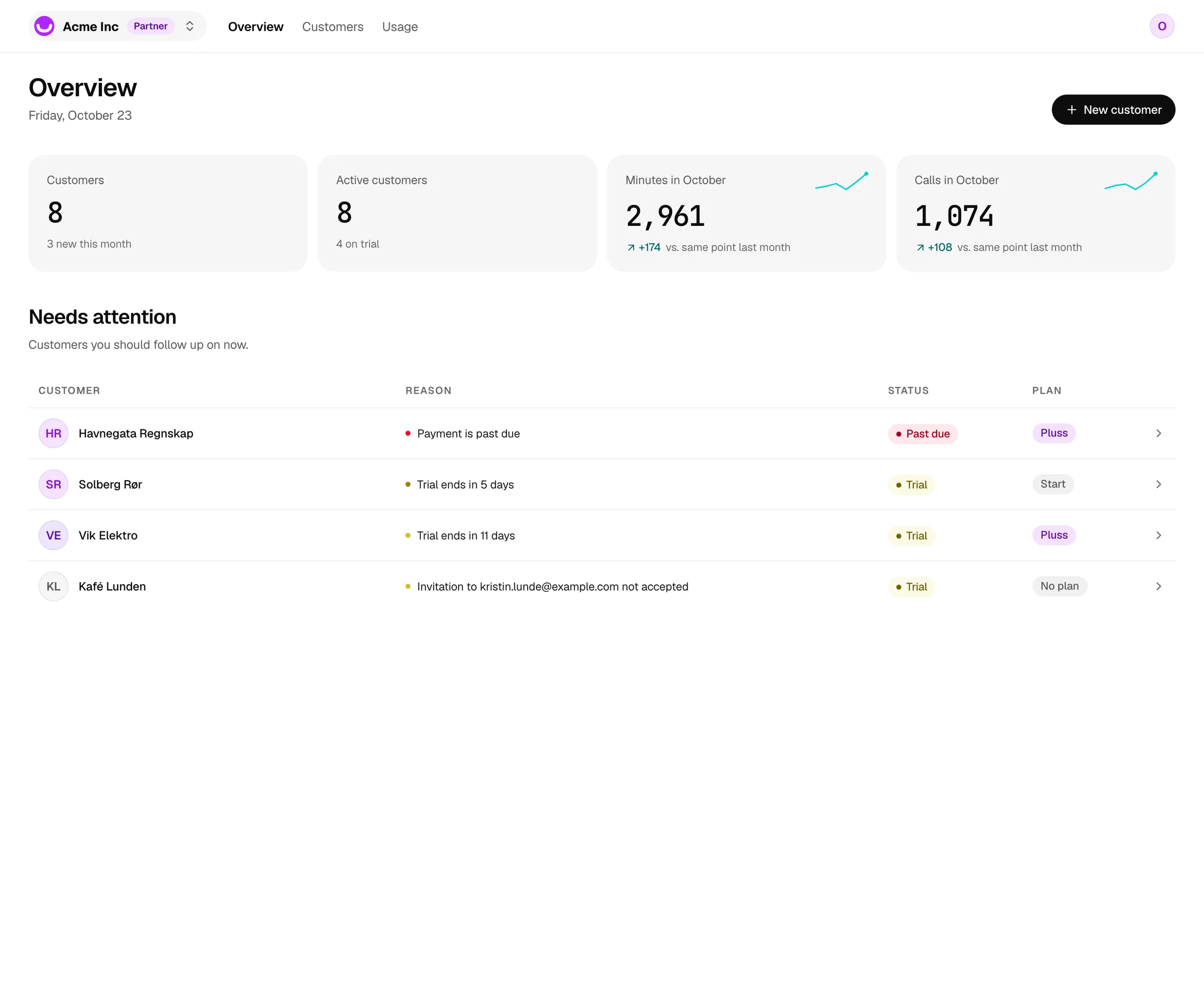Click the Start plan badge
This screenshot has height=997, width=1204.
[1052, 484]
